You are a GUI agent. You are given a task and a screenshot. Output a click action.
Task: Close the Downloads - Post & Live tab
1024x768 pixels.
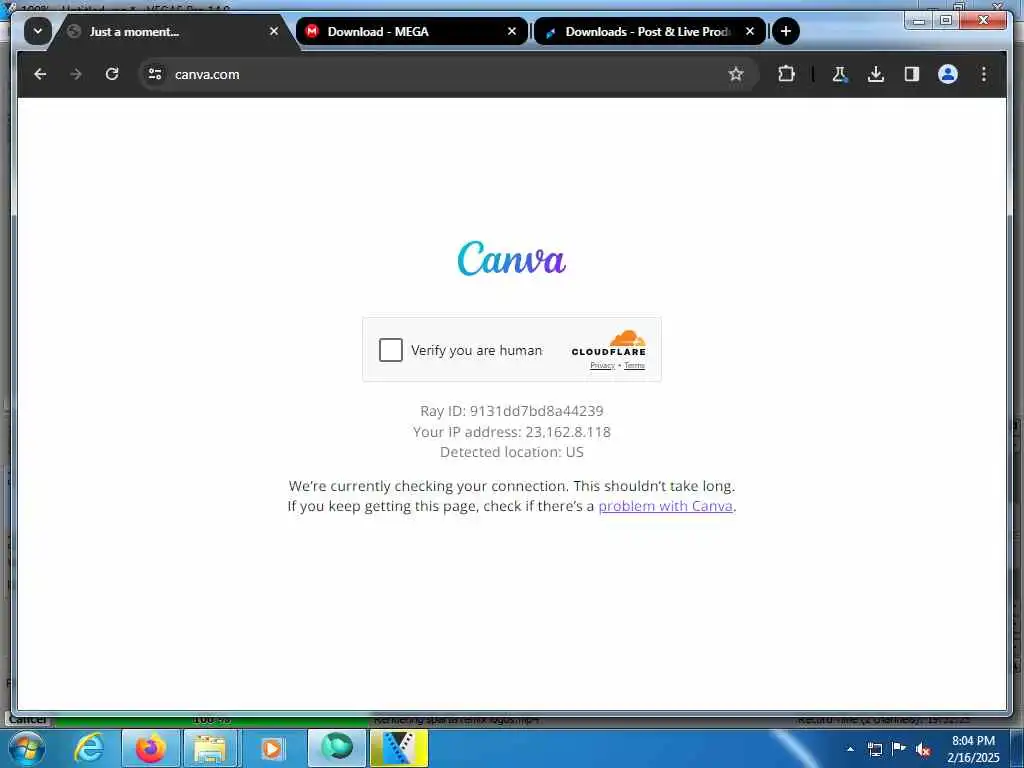pos(750,31)
